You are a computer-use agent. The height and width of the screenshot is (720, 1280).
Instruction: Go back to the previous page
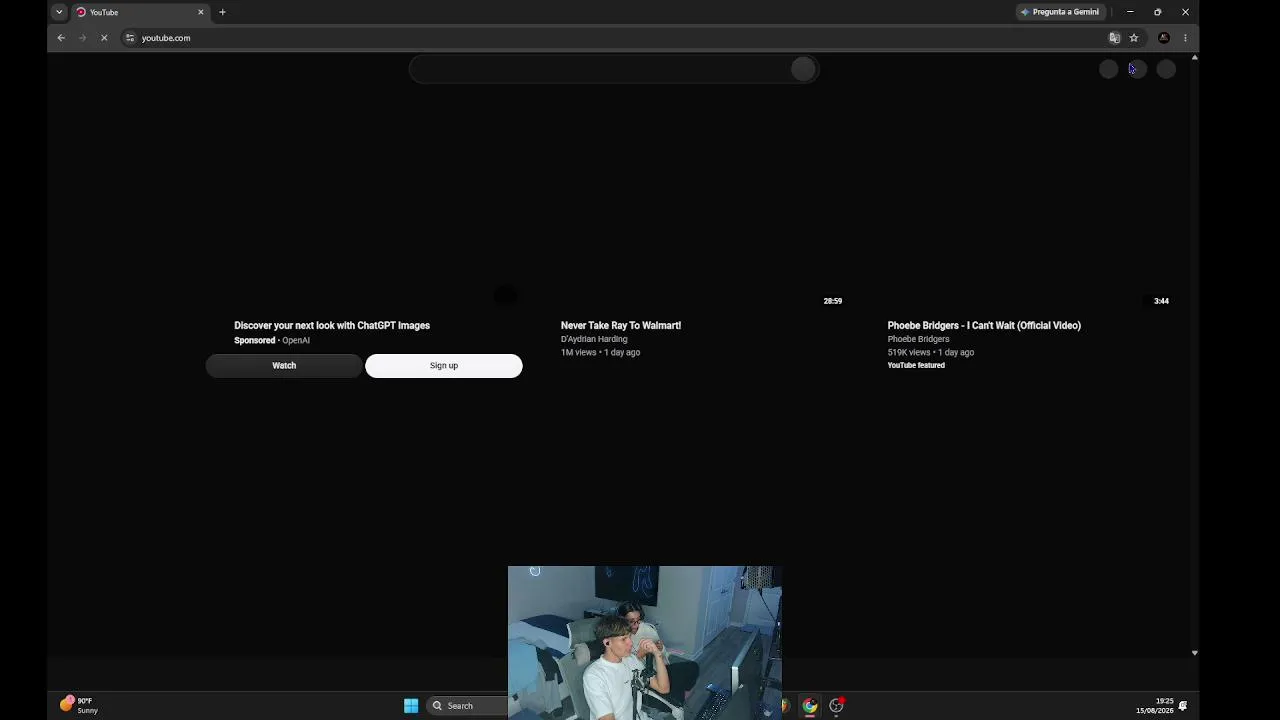pos(61,38)
